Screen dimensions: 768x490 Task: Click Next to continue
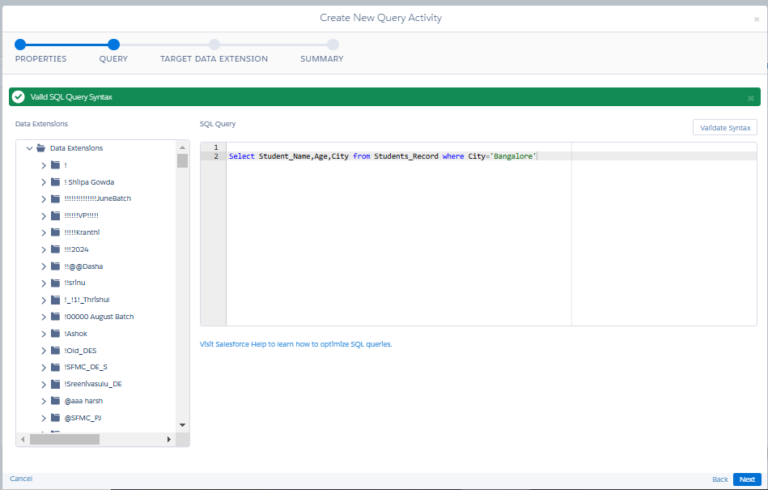click(747, 479)
